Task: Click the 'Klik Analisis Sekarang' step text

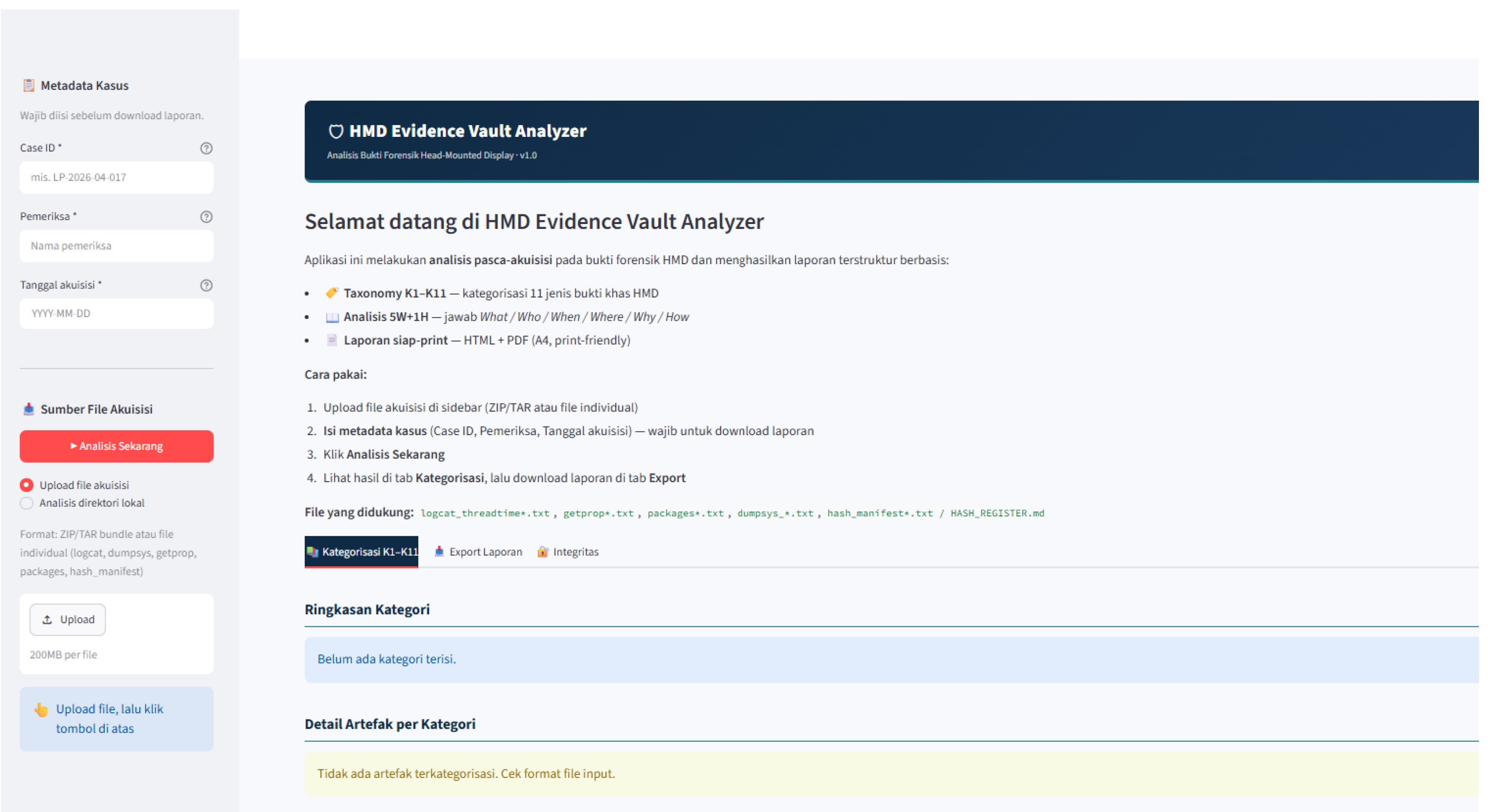Action: [x=384, y=455]
